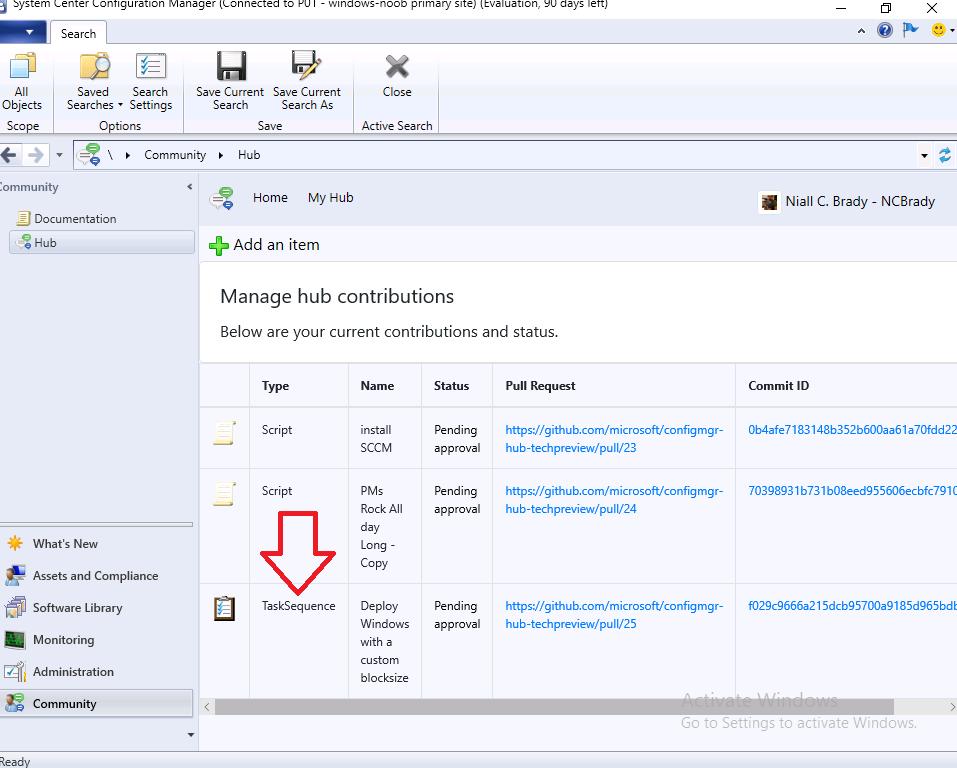Click the forward navigation arrow
The width and height of the screenshot is (957, 768).
36,155
